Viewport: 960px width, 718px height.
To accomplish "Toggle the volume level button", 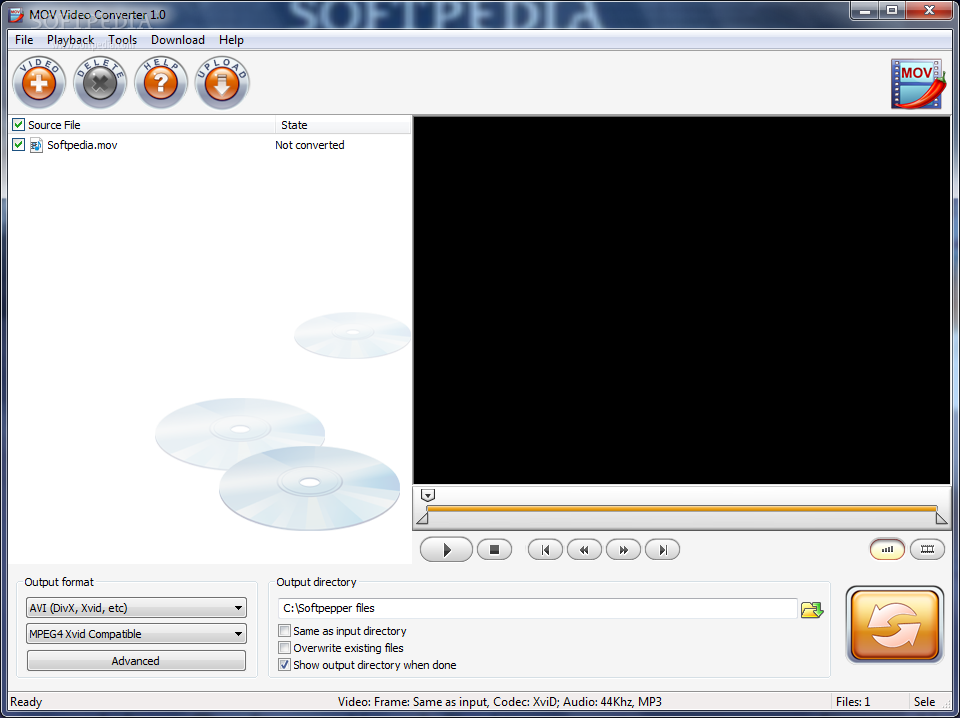I will [x=887, y=549].
